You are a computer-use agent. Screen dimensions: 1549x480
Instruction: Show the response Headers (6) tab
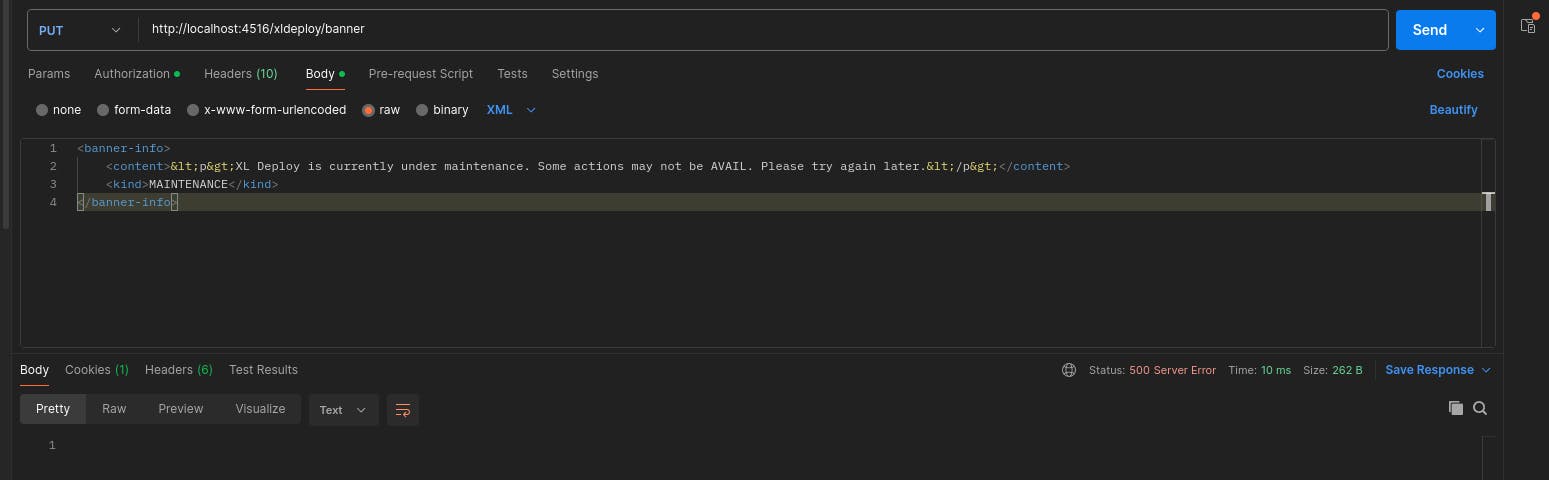pyautogui.click(x=179, y=370)
